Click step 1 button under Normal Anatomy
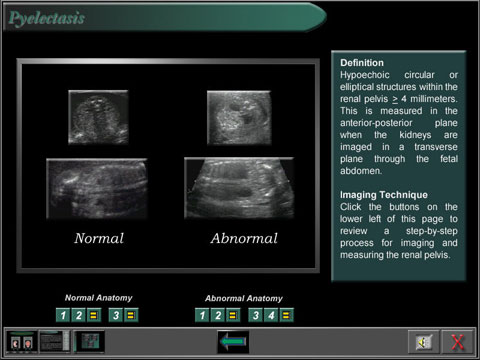 63,315
